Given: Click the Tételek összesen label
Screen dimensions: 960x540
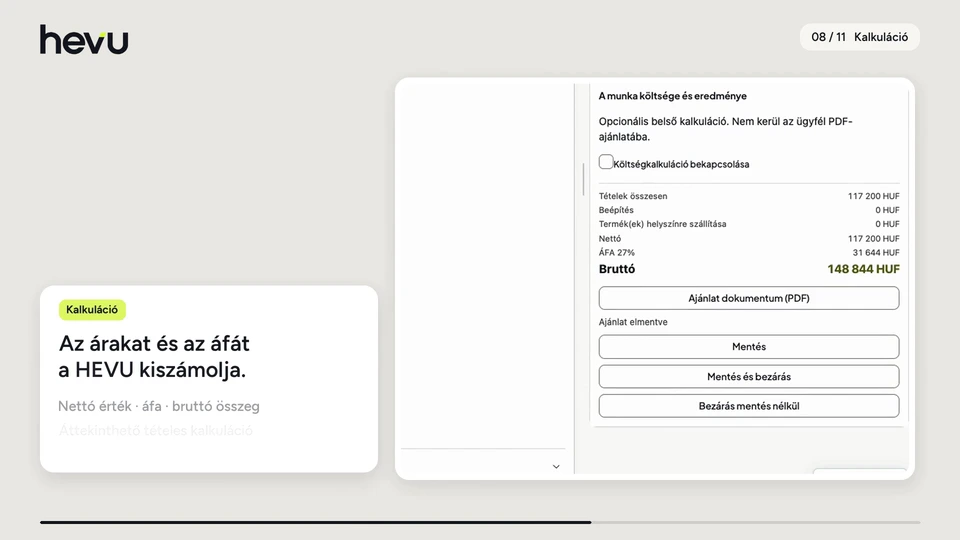Looking at the screenshot, I should pos(633,196).
